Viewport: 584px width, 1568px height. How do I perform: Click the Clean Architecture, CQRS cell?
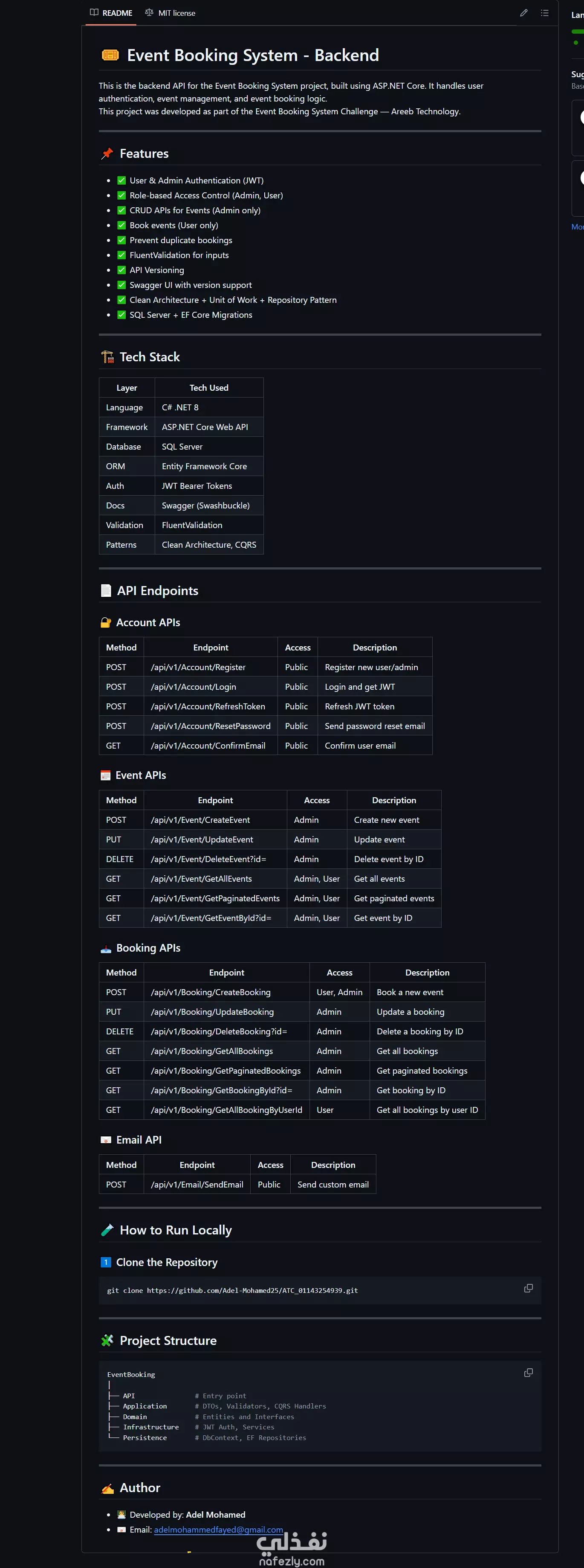[x=209, y=545]
